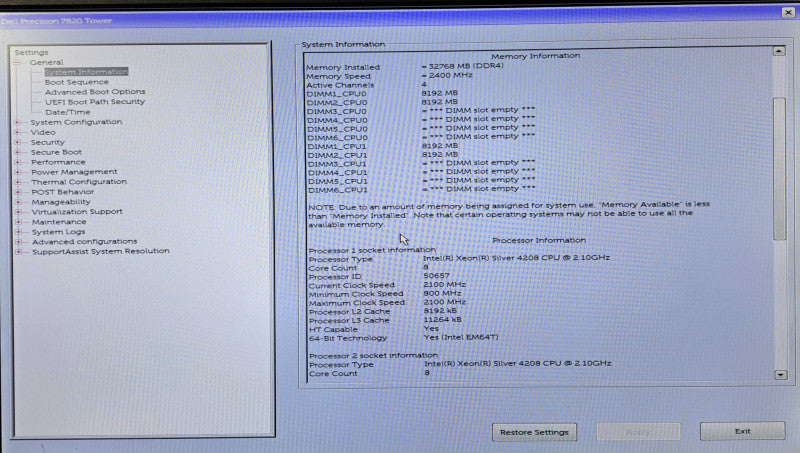Open Date/Time settings
Image resolution: width=800 pixels, height=453 pixels.
[67, 112]
